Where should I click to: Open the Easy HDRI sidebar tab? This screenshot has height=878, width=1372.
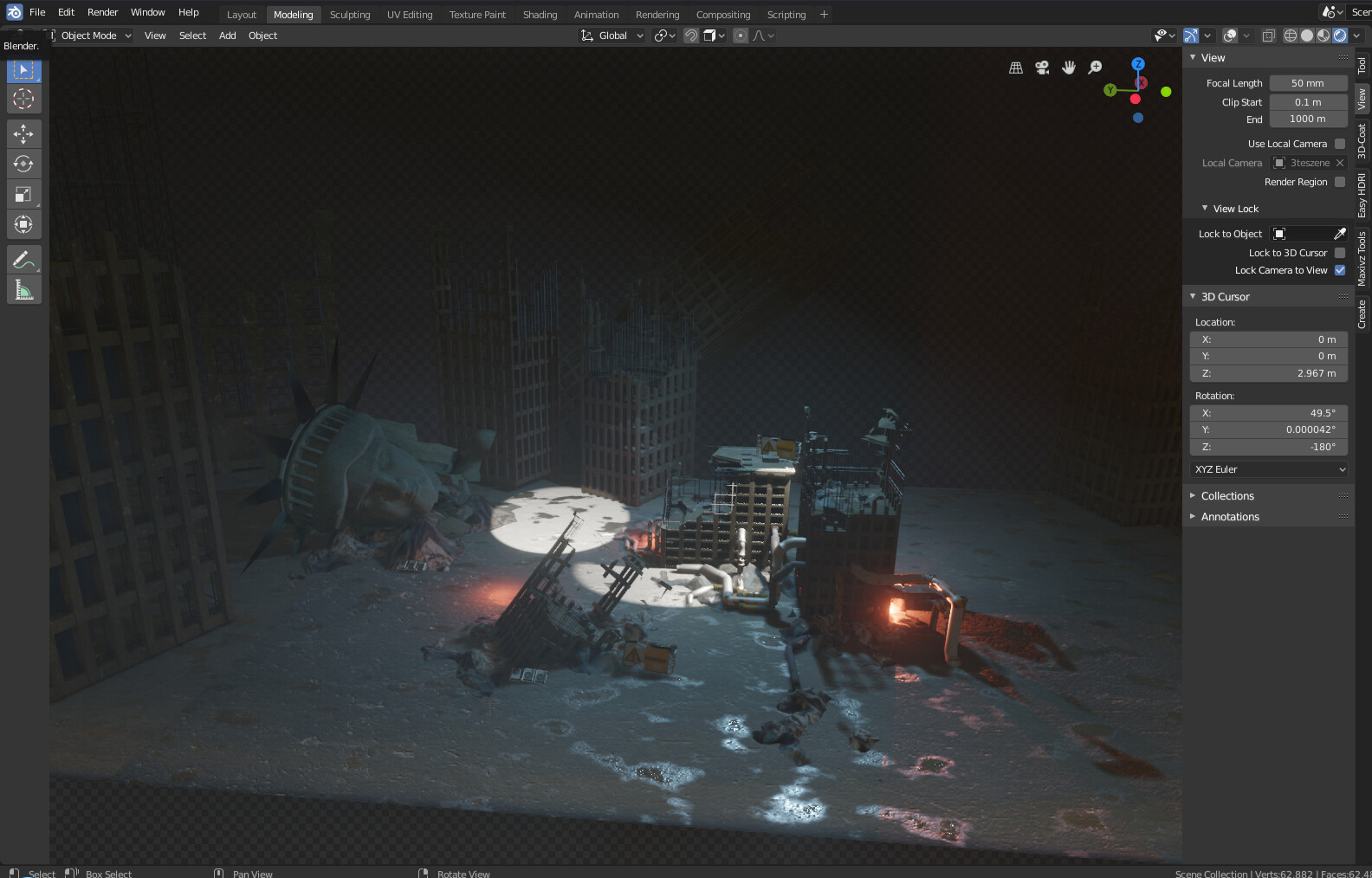coord(1362,195)
